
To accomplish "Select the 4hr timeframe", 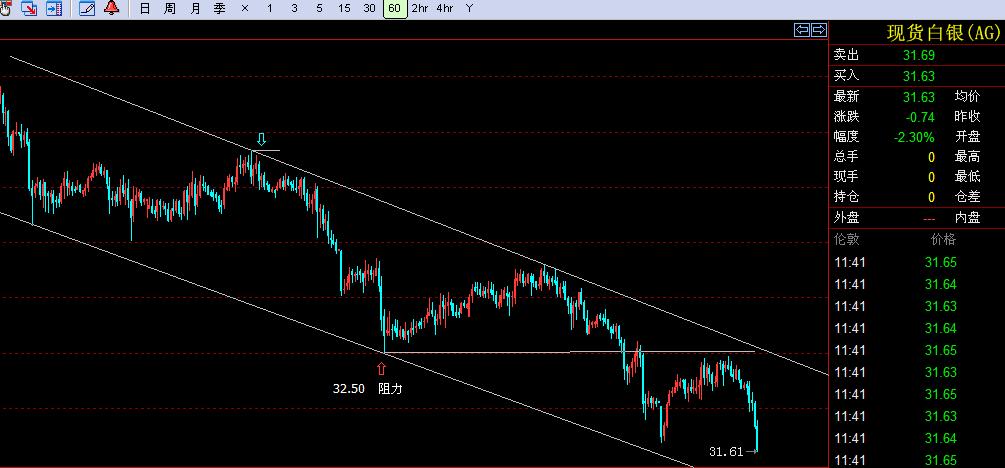I will click(x=445, y=8).
